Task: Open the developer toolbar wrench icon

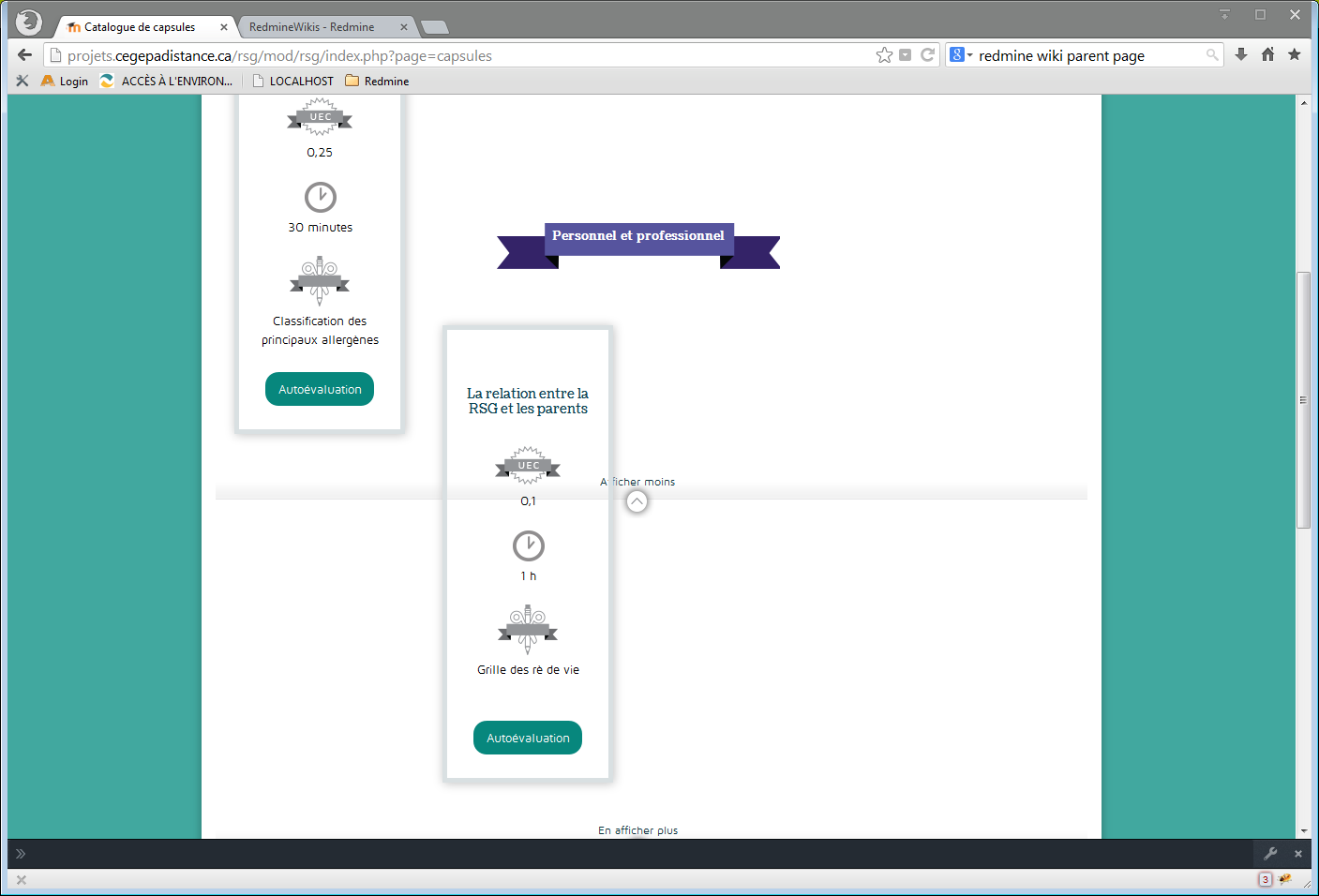Action: click(x=1270, y=854)
